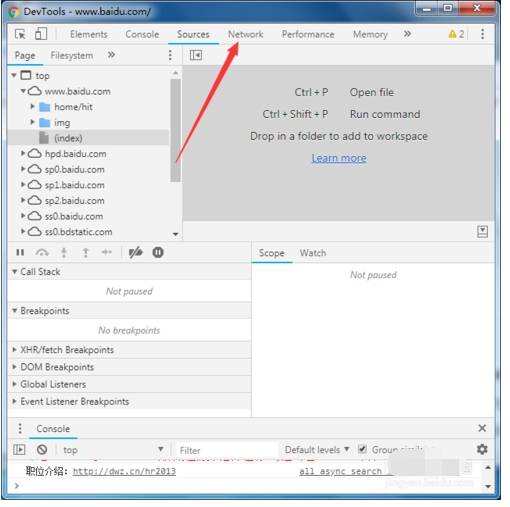The width and height of the screenshot is (510, 507).
Task: Open the Default levels dropdown
Action: 317,450
